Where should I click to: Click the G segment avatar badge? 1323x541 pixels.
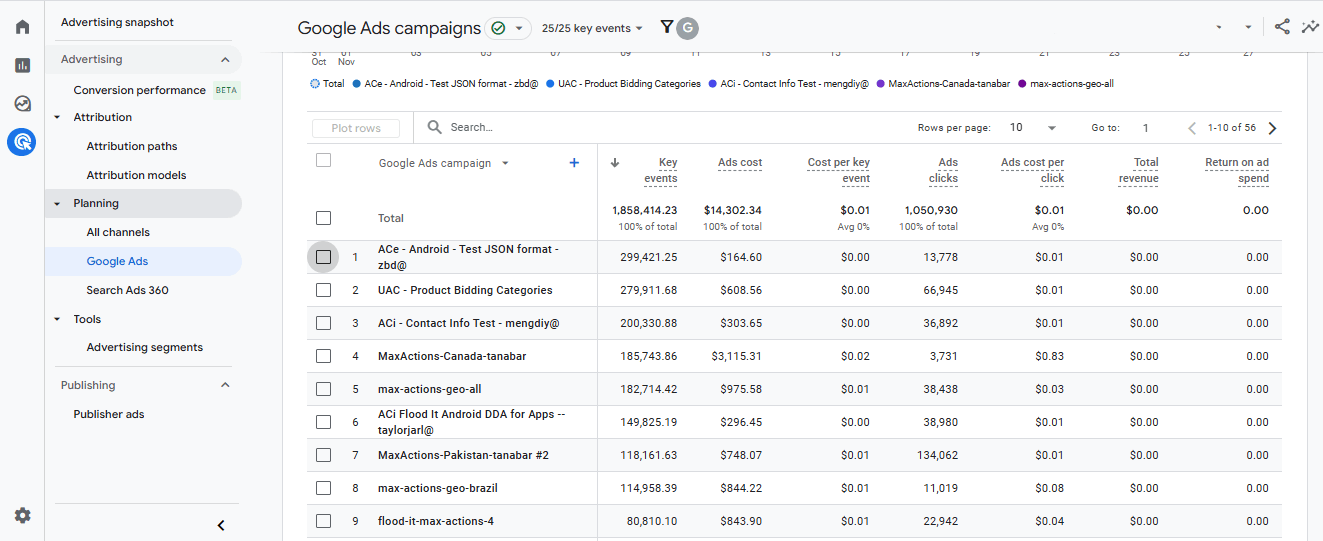tap(687, 28)
